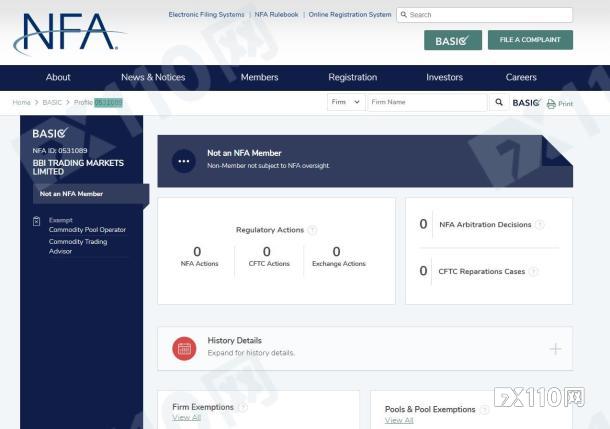The height and width of the screenshot is (429, 610).
Task: Open the News & Notices menu
Action: point(153,77)
